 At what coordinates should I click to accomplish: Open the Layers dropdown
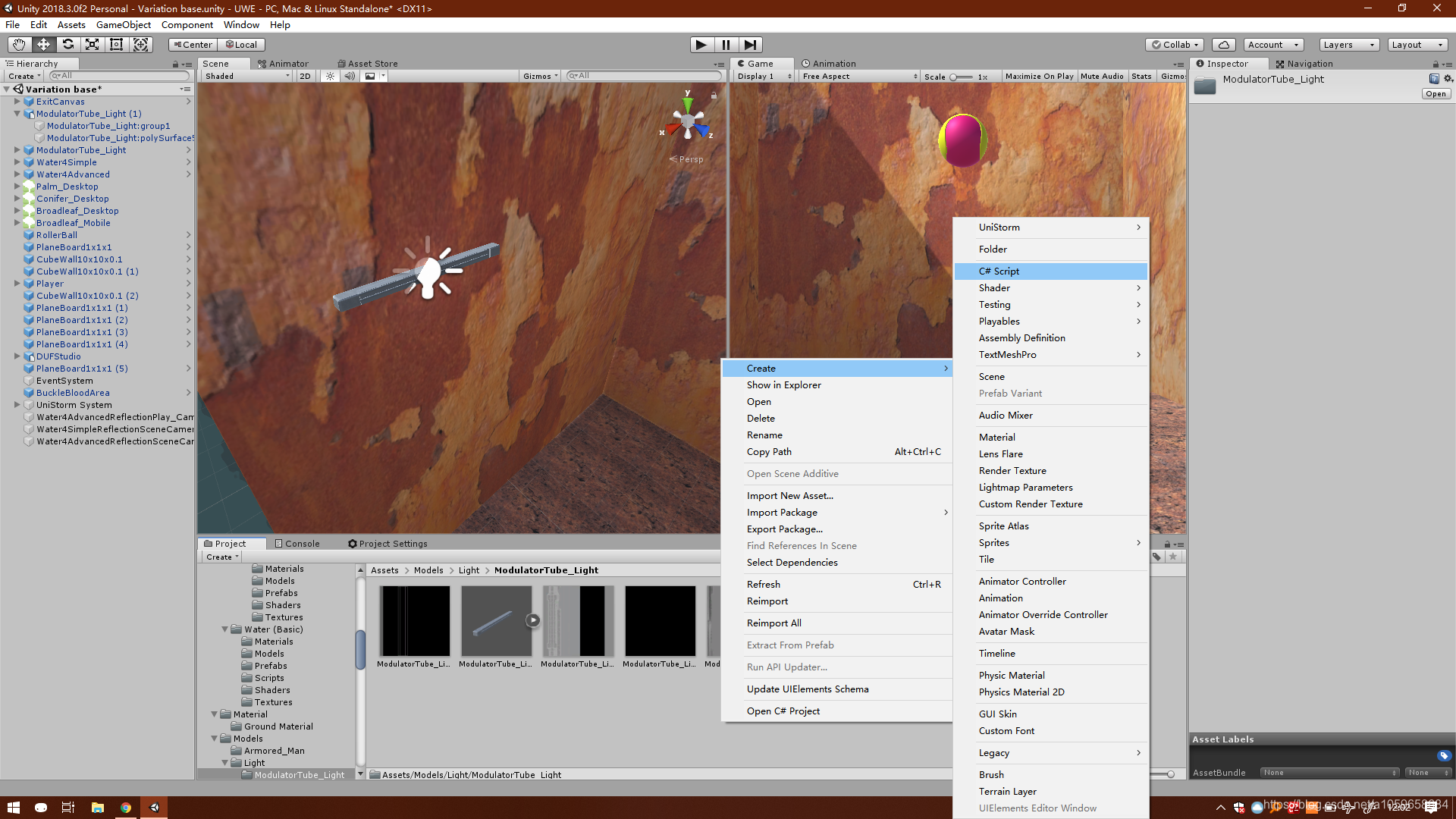pos(1348,45)
